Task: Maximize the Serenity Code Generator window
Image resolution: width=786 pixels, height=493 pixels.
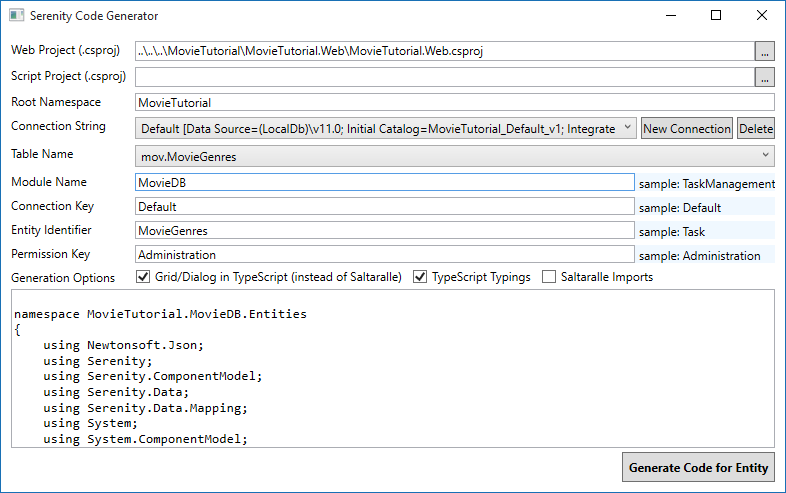Action: [x=715, y=16]
